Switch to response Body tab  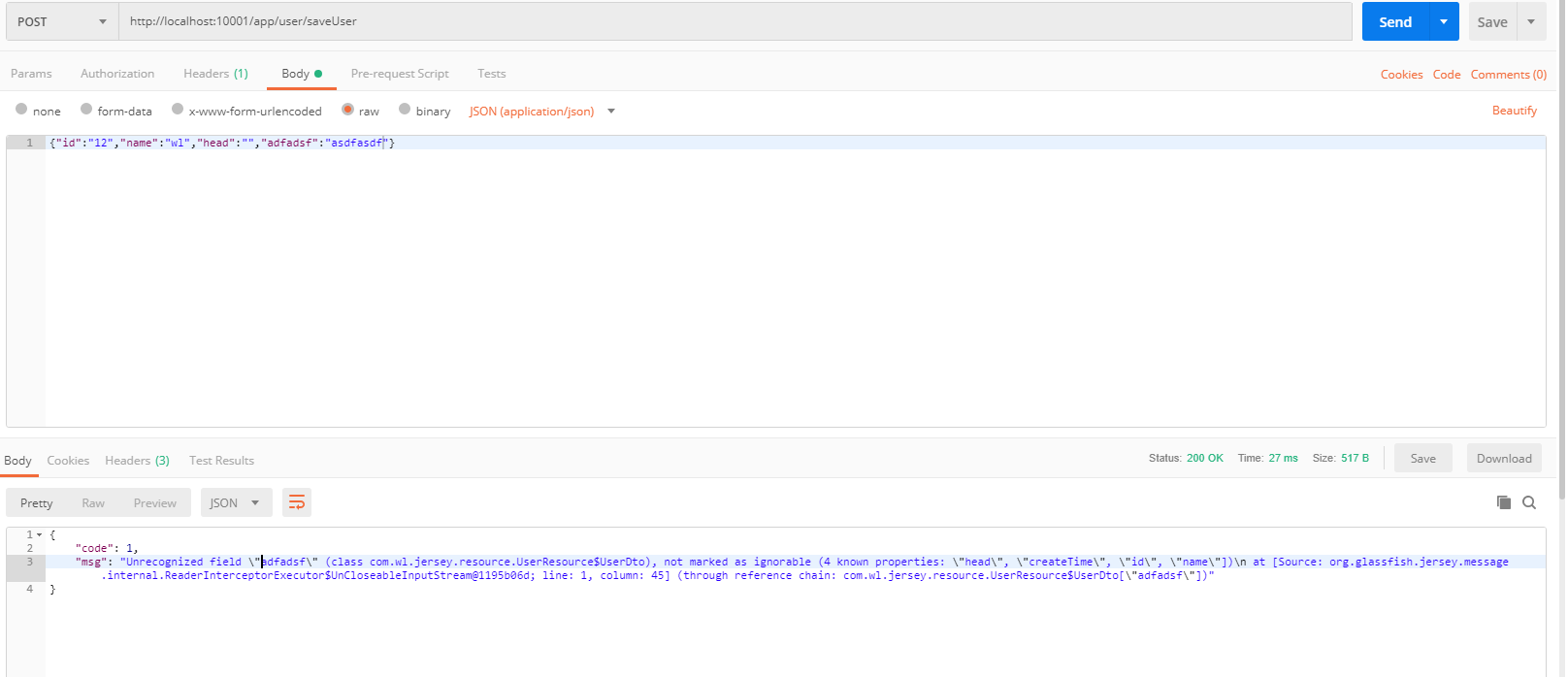17,461
